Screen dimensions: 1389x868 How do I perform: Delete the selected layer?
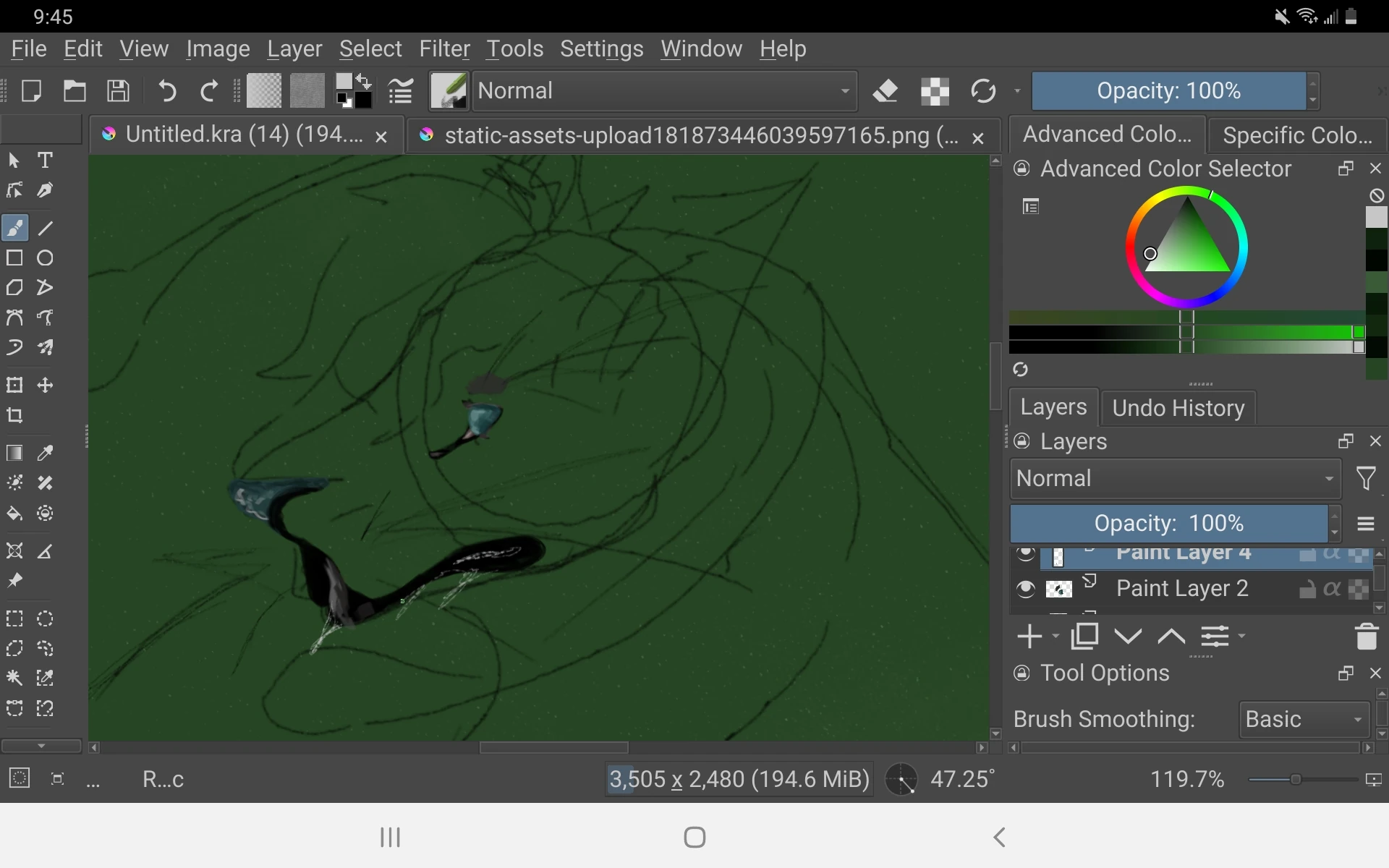tap(1367, 637)
